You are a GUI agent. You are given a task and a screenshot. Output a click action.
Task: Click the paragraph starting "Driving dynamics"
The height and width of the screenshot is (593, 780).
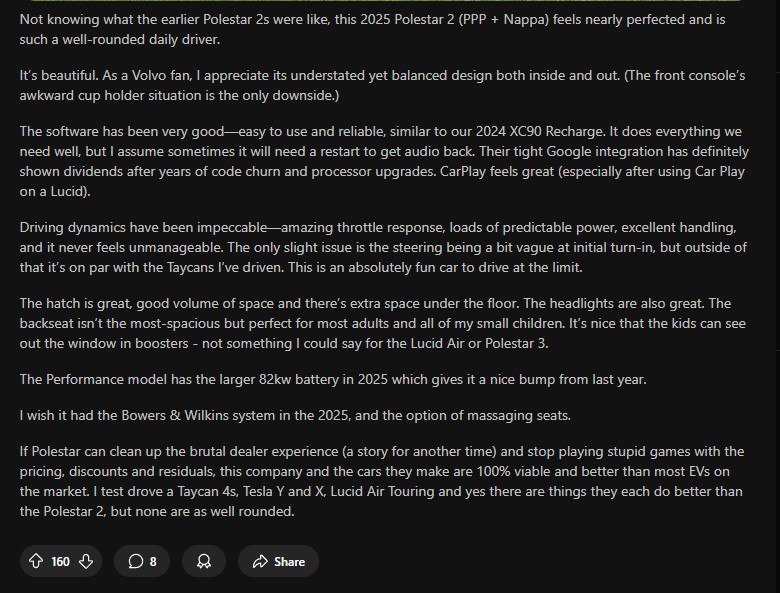[x=380, y=246]
